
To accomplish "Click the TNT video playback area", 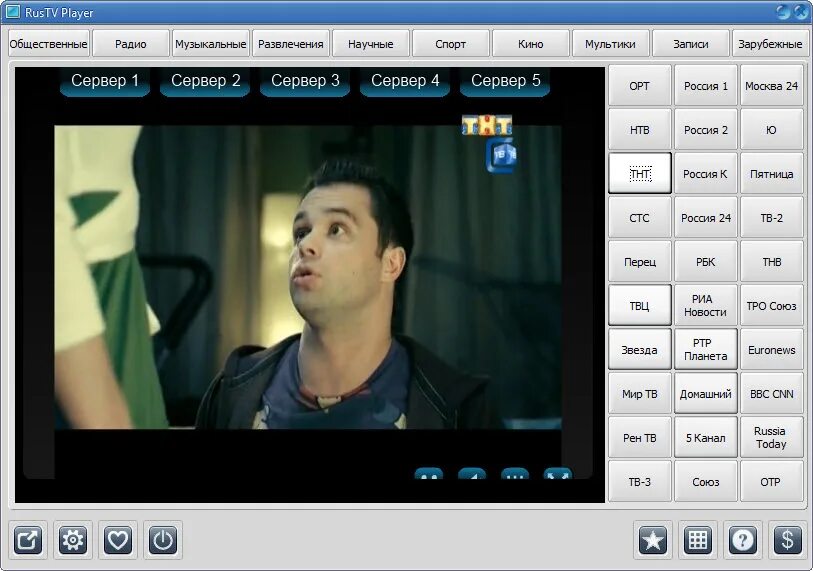I will pos(308,277).
